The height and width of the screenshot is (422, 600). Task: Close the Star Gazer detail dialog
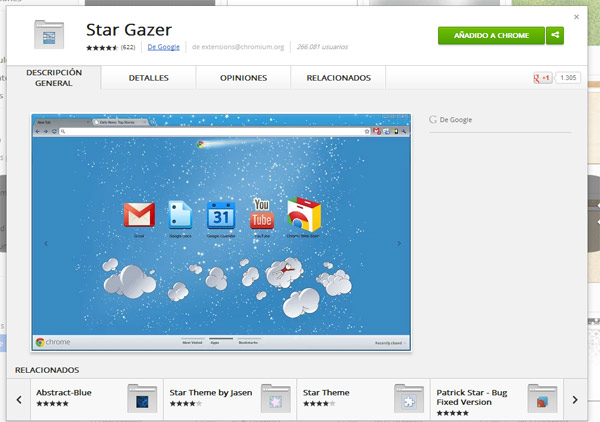pos(576,17)
